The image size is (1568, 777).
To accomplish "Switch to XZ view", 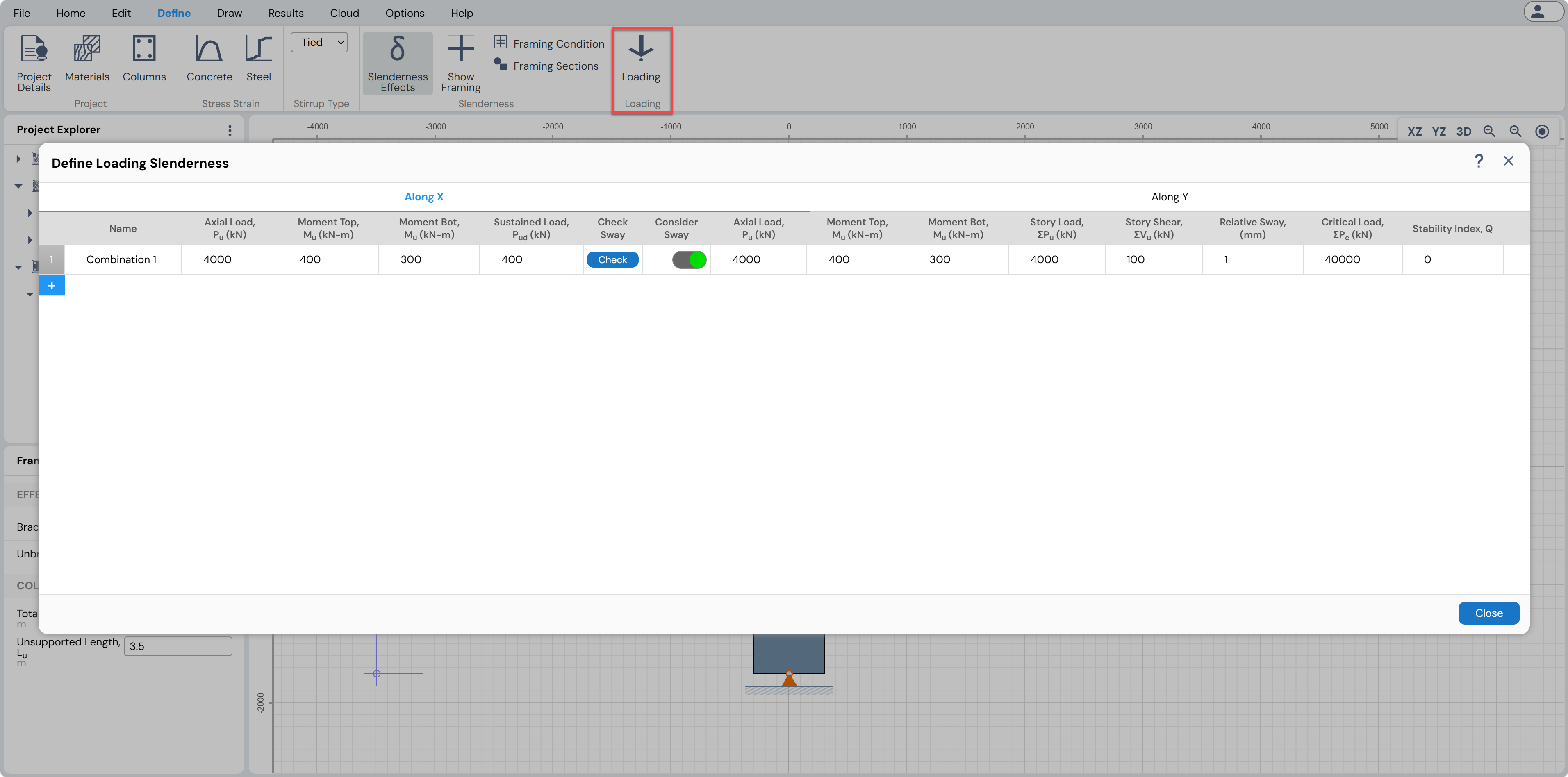I will (x=1415, y=132).
